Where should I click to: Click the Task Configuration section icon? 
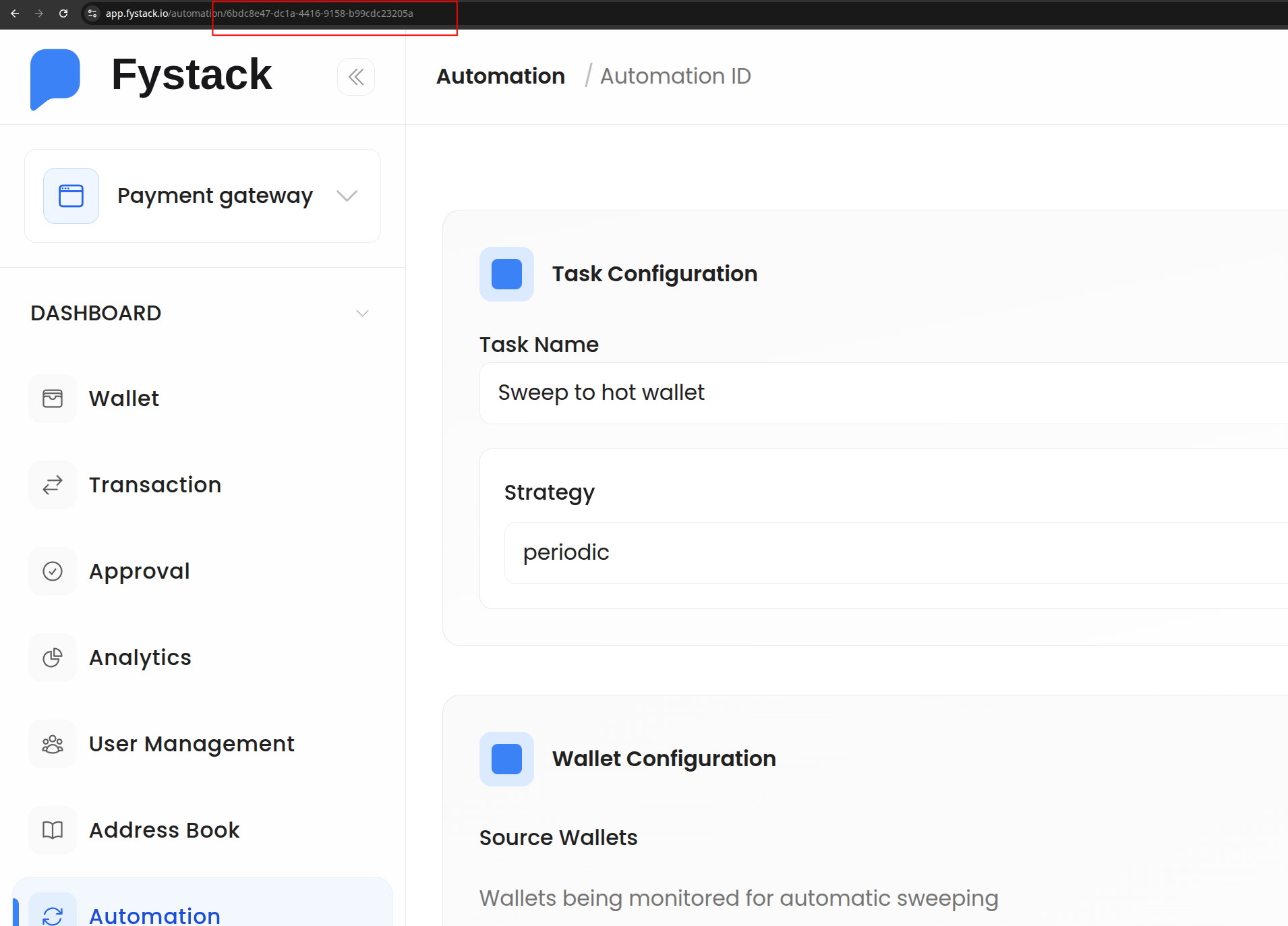tap(506, 274)
